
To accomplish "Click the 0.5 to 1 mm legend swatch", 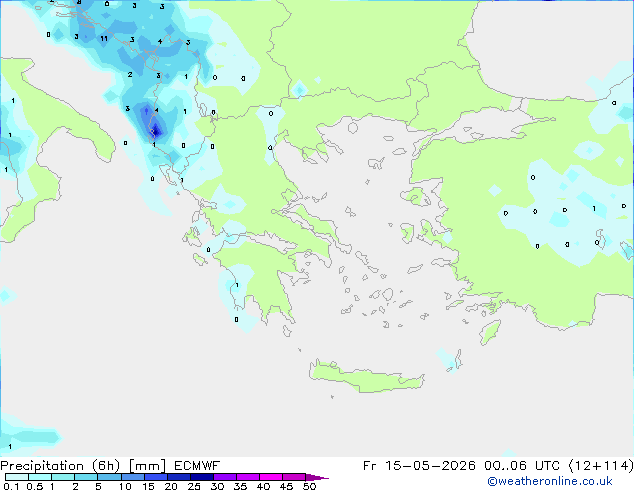I will [40, 477].
